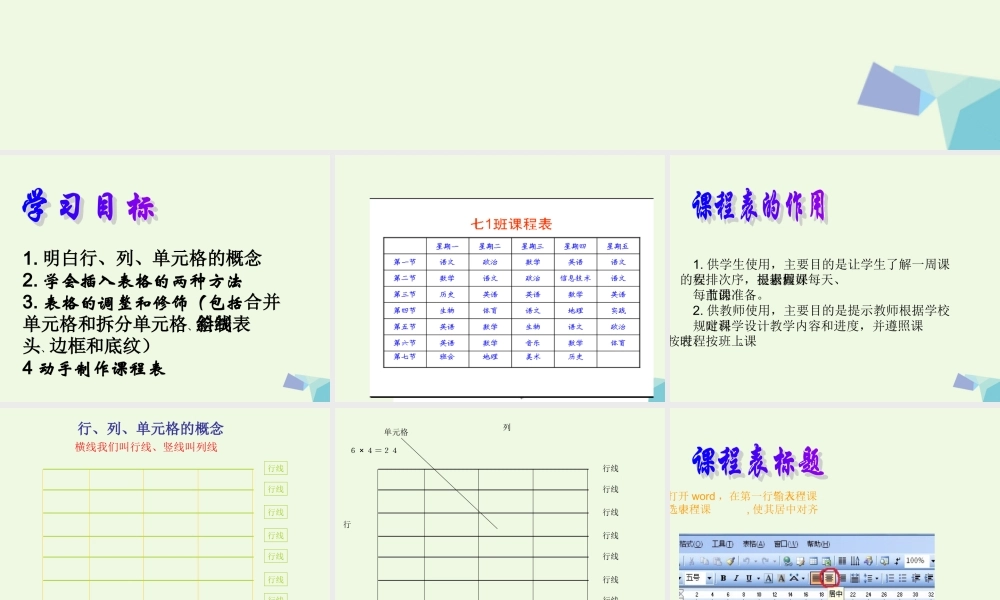Click the Tables and Borders icon
Image resolution: width=1000 pixels, height=600 pixels.
point(800,560)
